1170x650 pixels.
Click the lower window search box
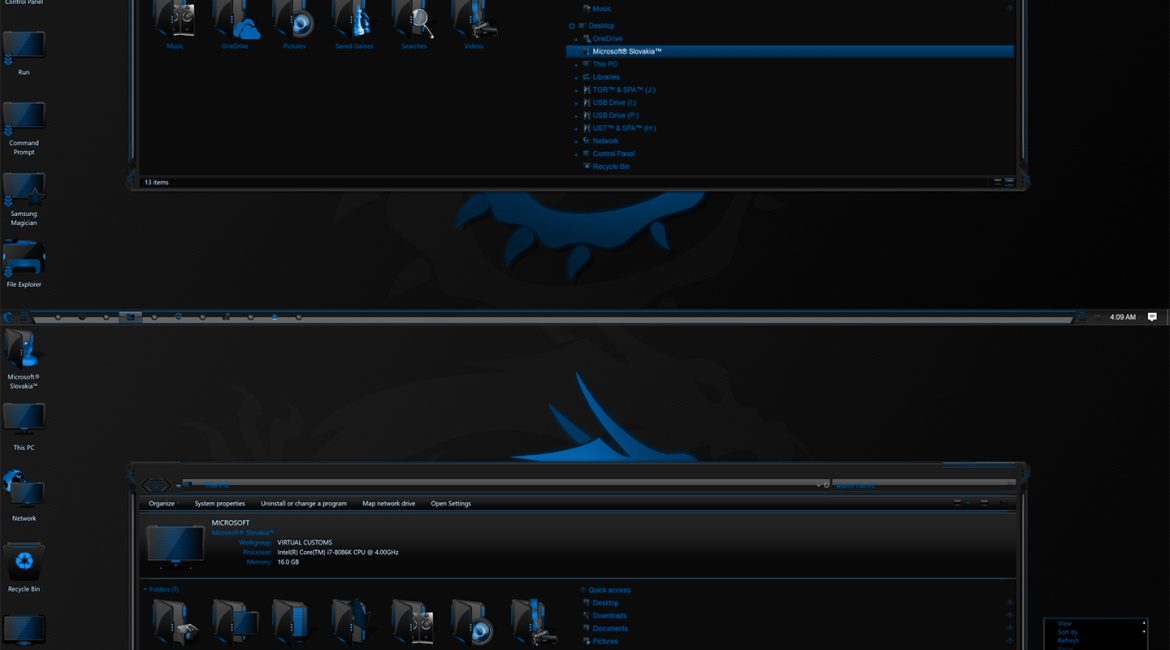pyautogui.click(x=924, y=485)
